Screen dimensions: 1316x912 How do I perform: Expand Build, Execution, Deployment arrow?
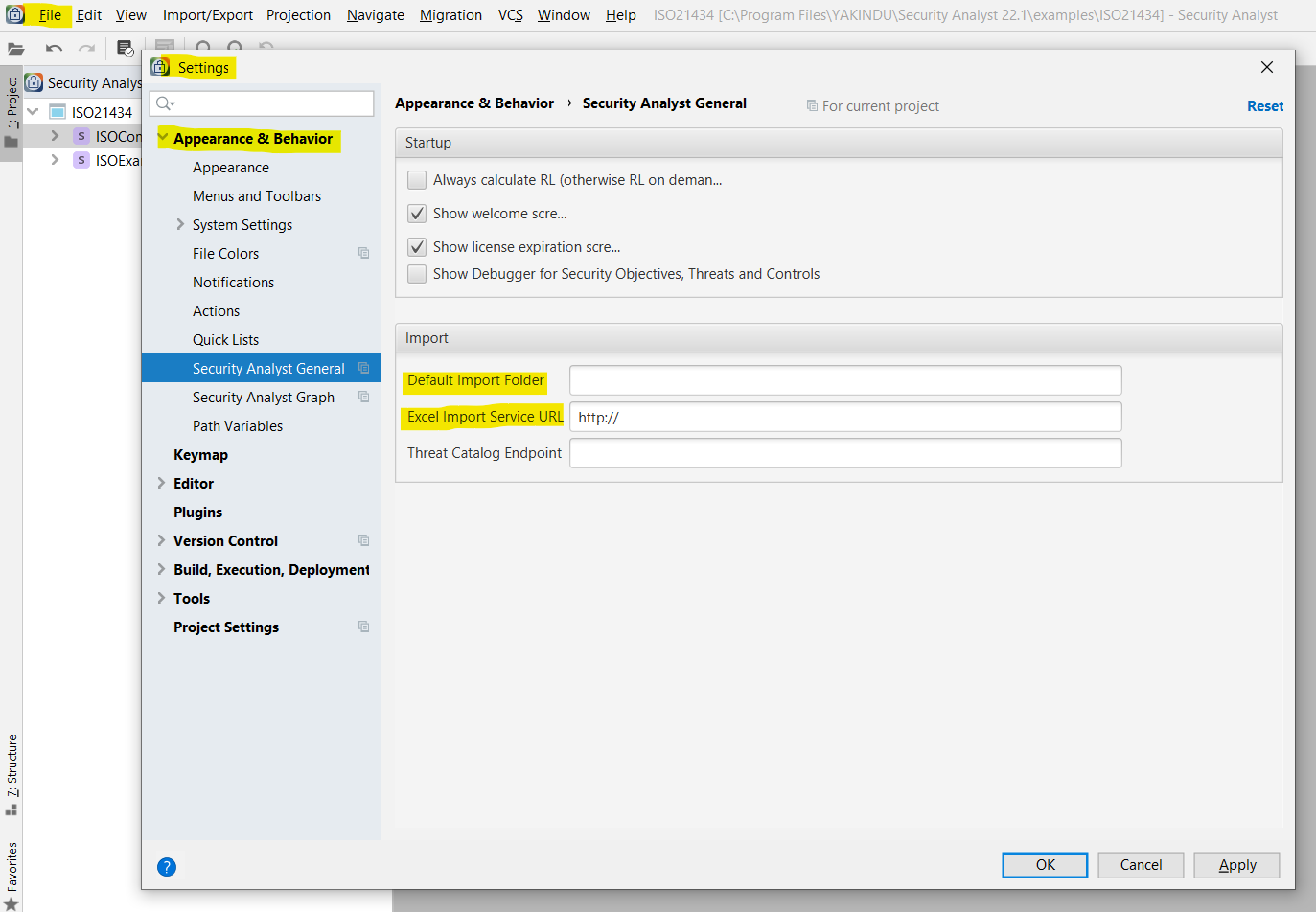click(x=161, y=569)
